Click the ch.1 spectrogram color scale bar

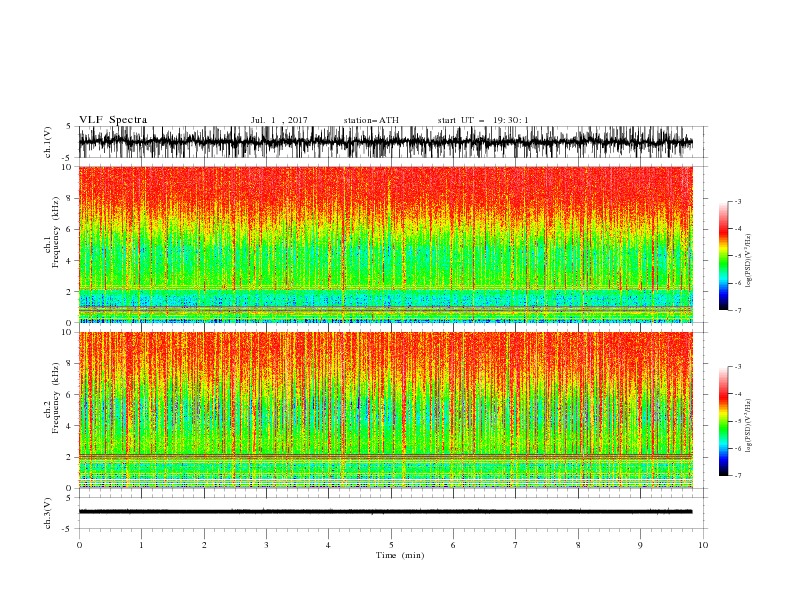pos(723,256)
